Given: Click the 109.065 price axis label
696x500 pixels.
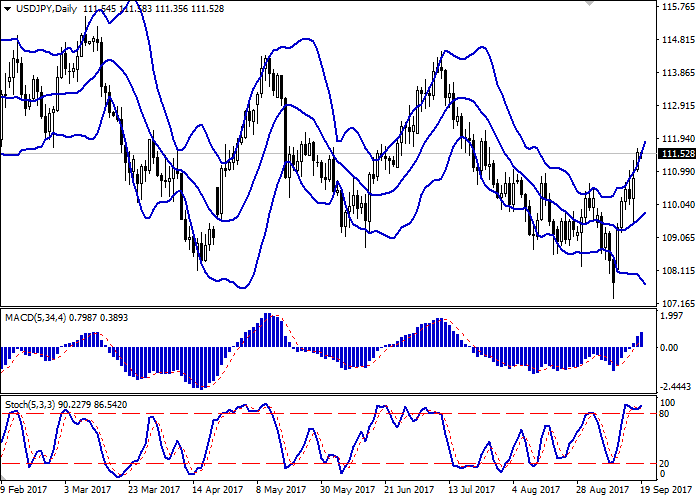Looking at the screenshot, I should pos(678,238).
